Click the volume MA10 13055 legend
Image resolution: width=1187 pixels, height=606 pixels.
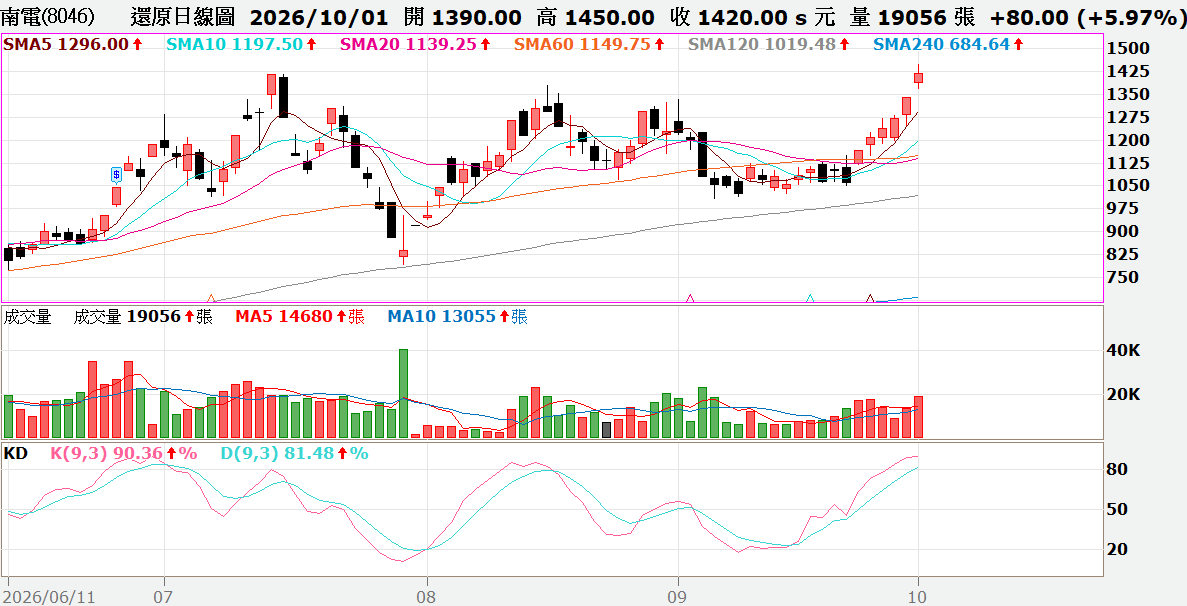click(457, 316)
